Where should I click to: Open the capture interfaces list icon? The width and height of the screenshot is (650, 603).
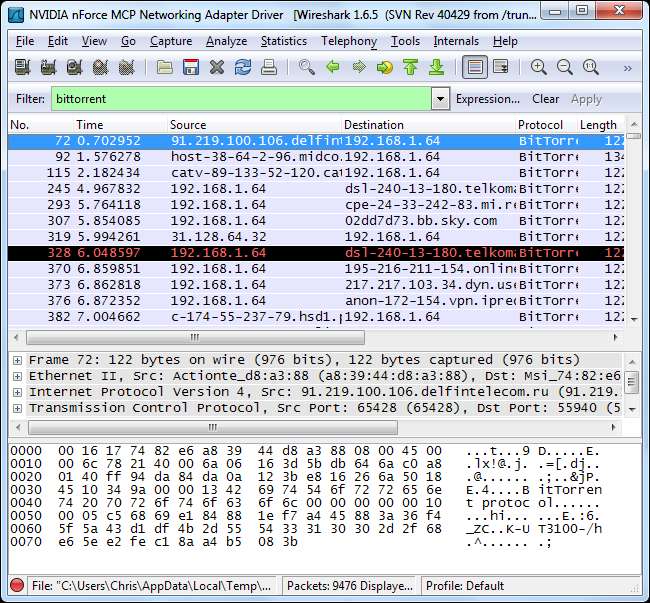pyautogui.click(x=23, y=67)
